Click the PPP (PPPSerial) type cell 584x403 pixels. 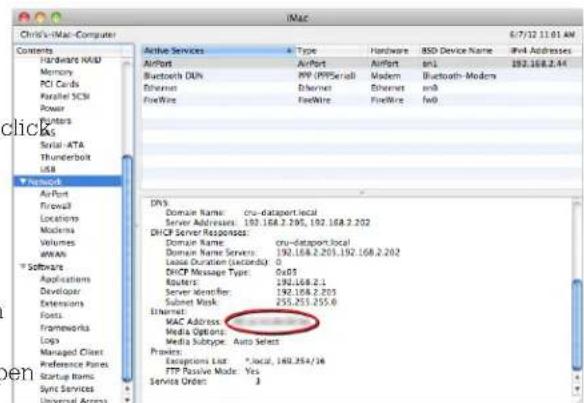[x=327, y=76]
